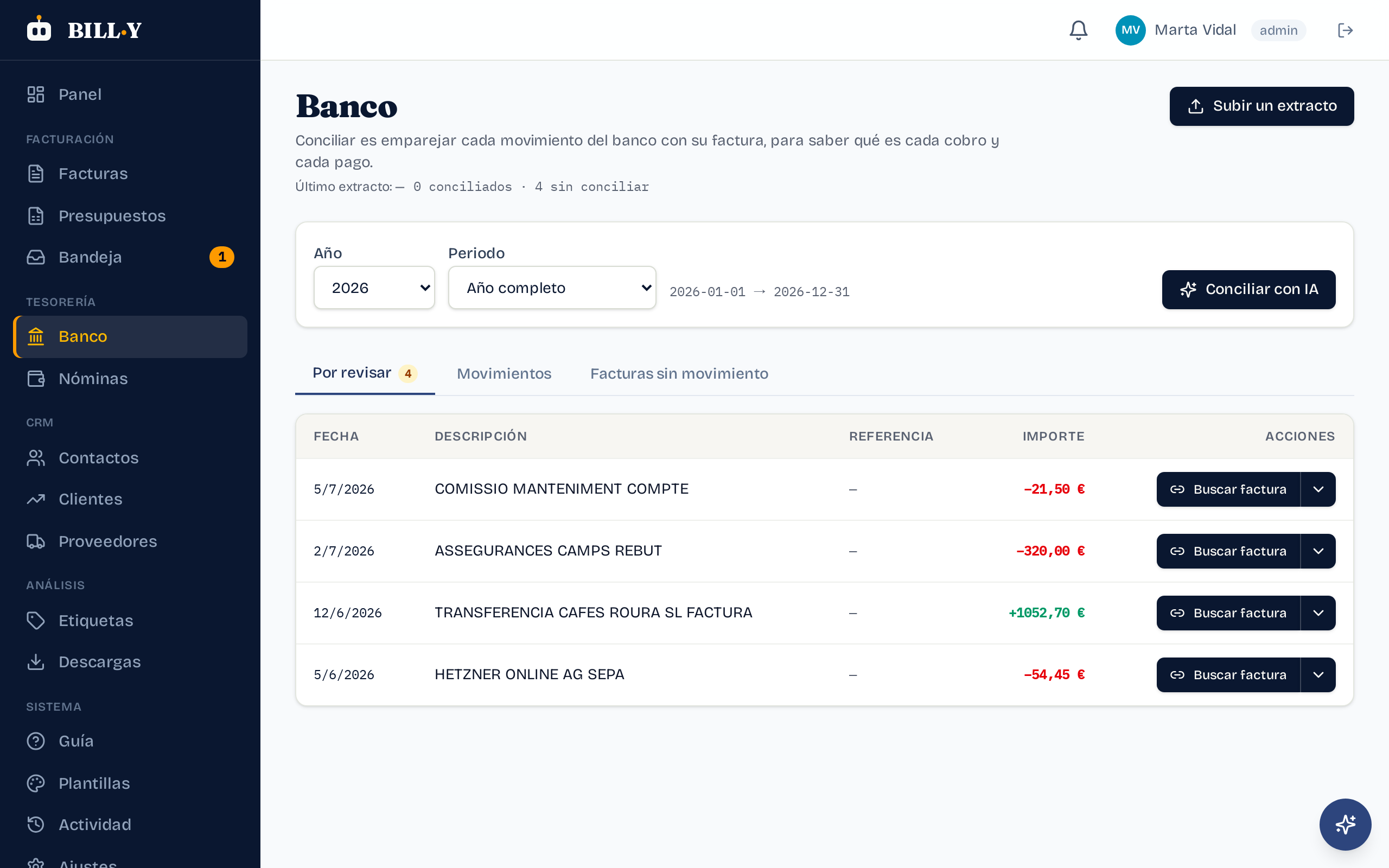1389x868 pixels.
Task: Open the Periodo dropdown showing Año completo
Action: 552,288
